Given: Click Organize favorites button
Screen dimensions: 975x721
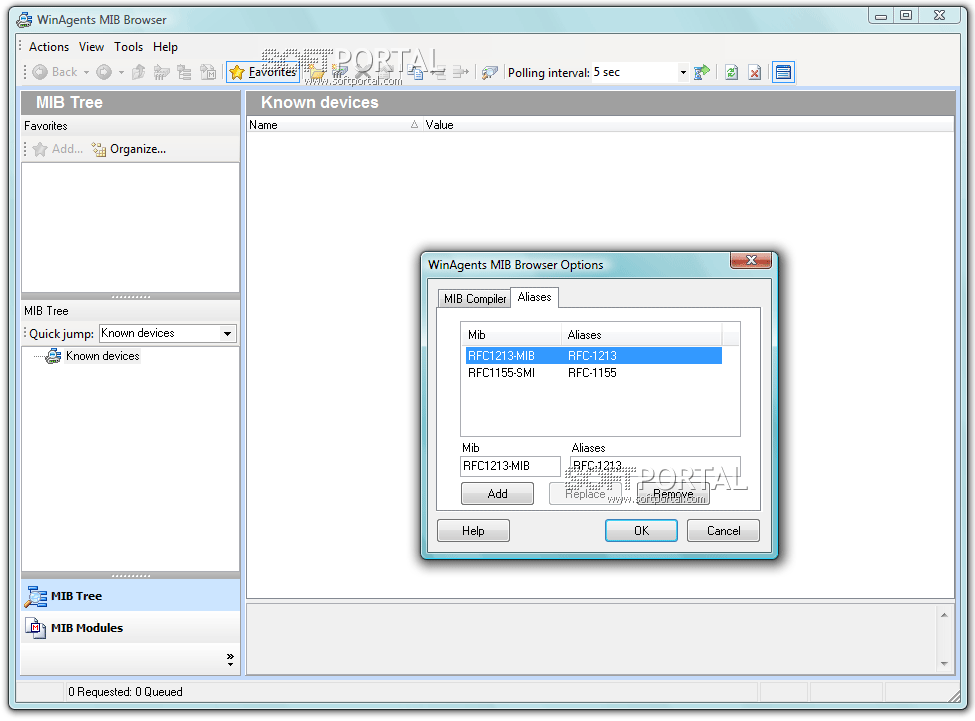Looking at the screenshot, I should [x=129, y=149].
